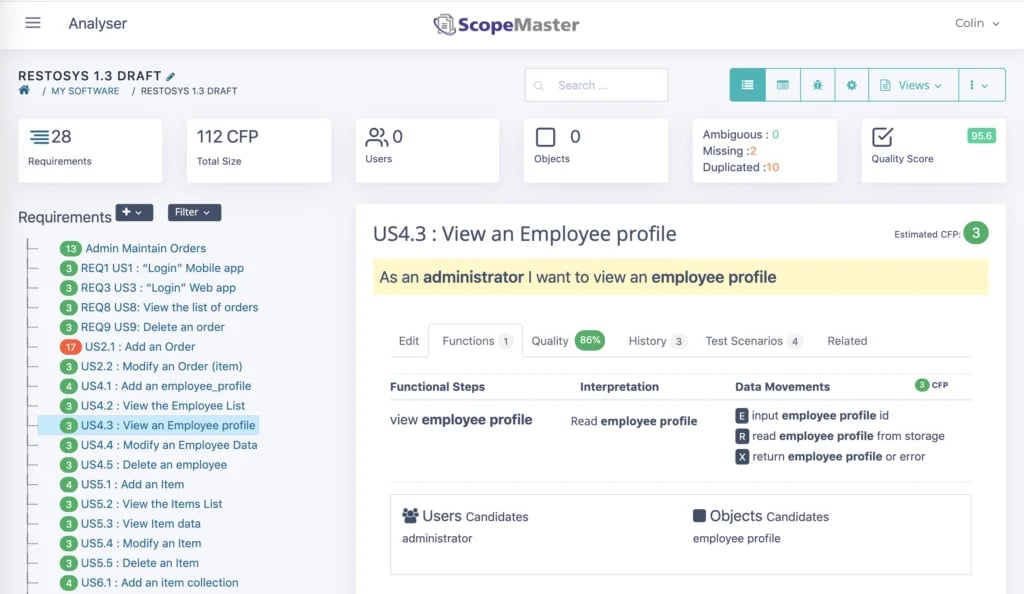Open the settings gear icon
Screen dimensions: 1024x594
click(x=851, y=85)
